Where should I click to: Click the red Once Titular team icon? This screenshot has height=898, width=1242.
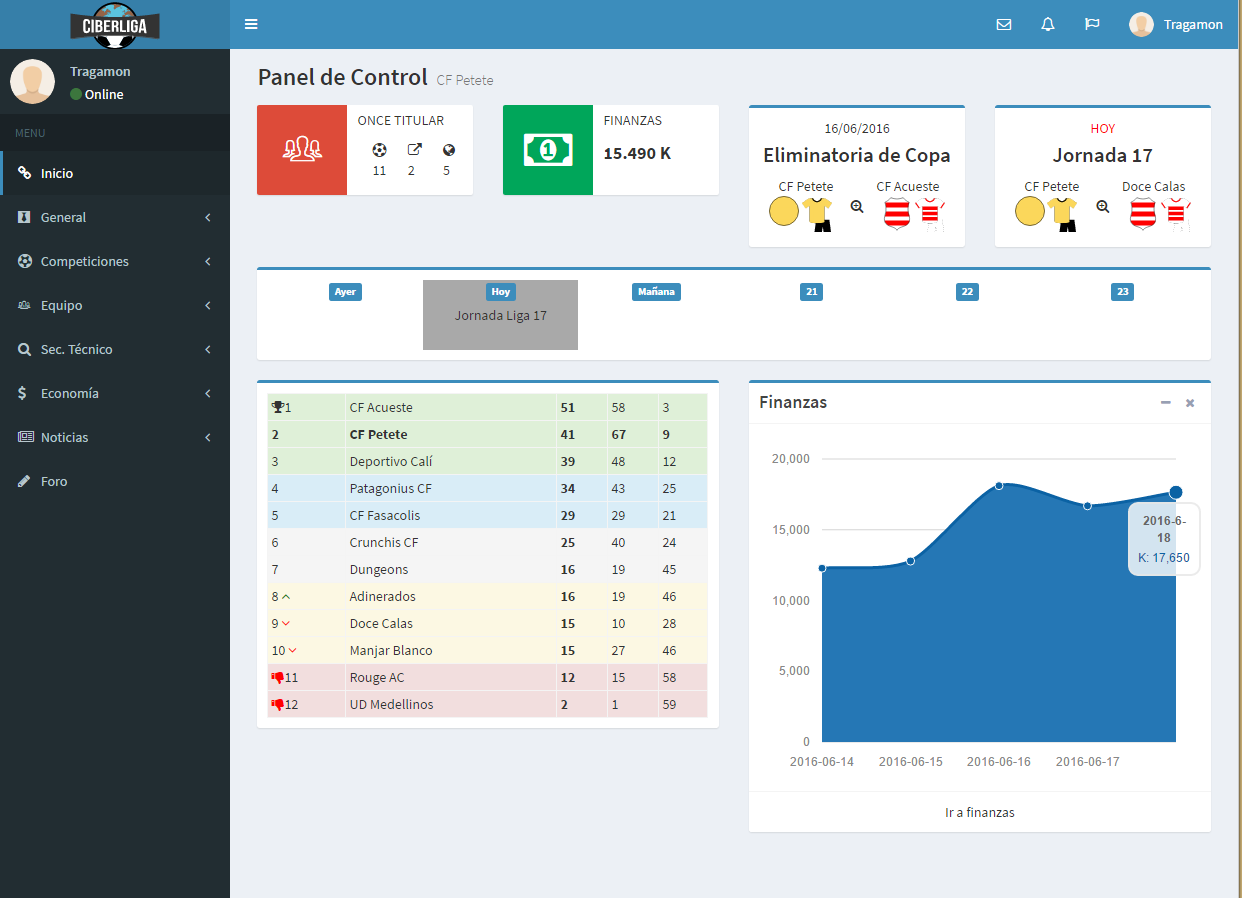pyautogui.click(x=302, y=150)
